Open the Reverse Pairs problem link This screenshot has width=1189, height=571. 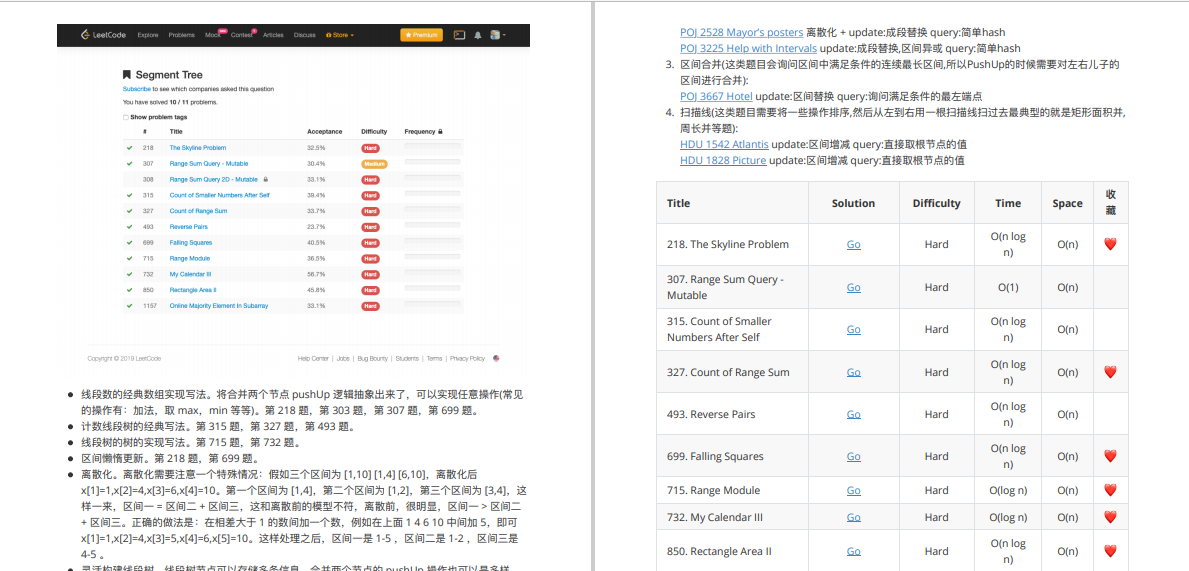[x=189, y=227]
